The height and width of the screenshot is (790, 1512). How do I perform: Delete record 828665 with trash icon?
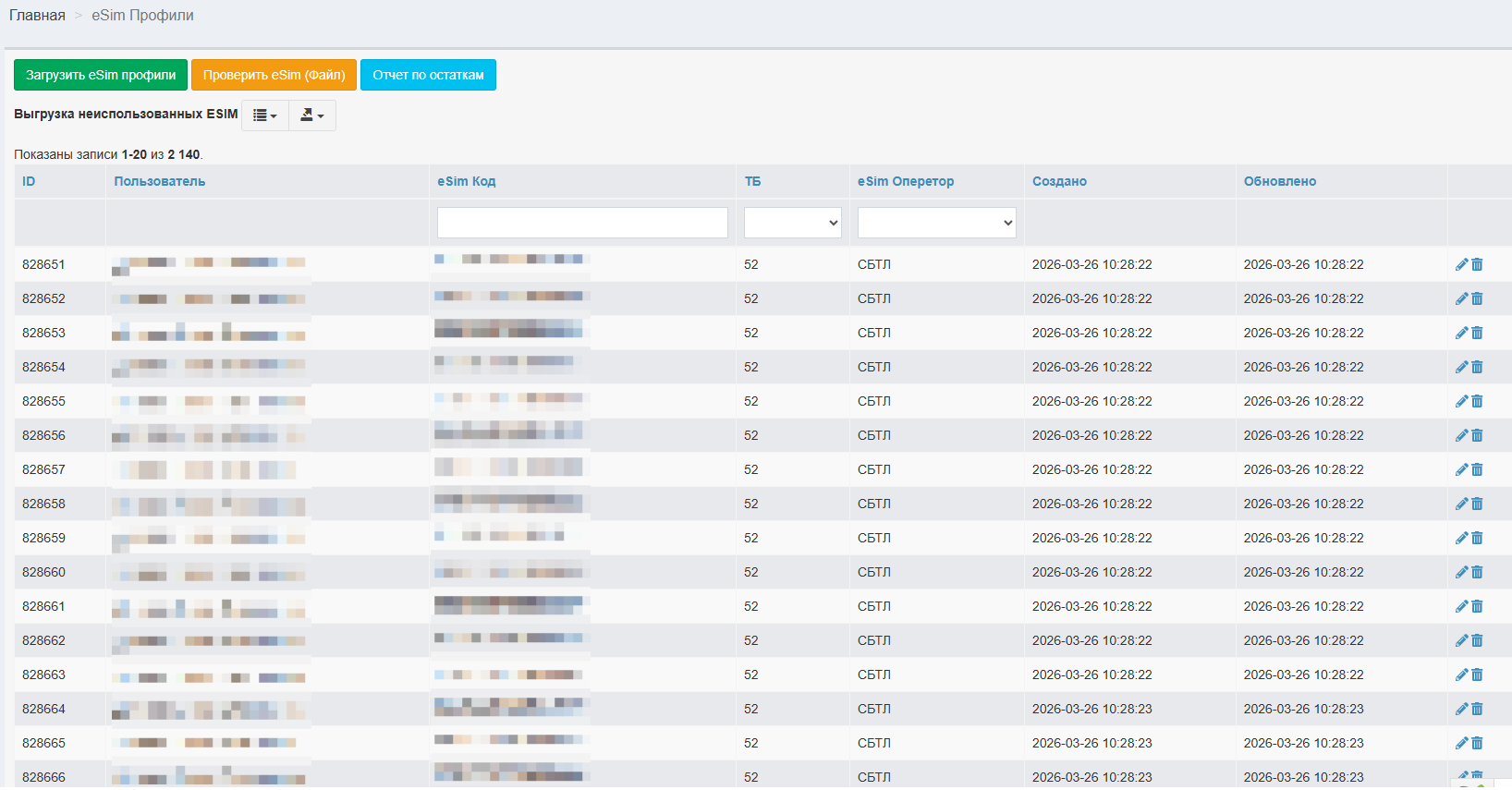pyautogui.click(x=1477, y=743)
